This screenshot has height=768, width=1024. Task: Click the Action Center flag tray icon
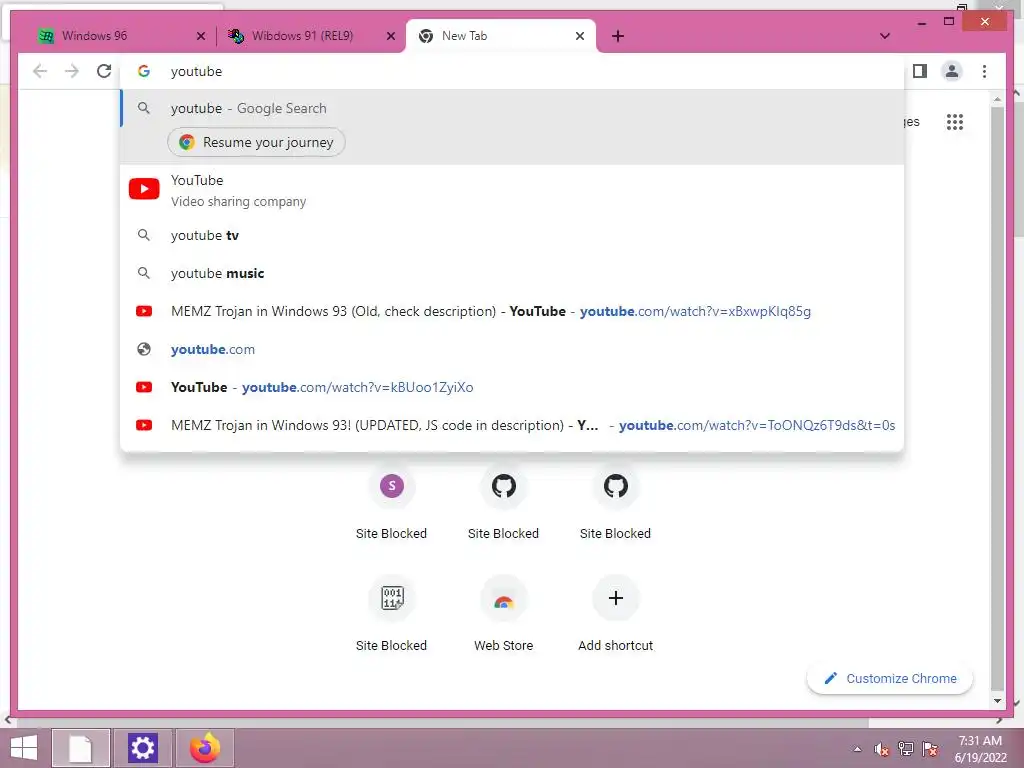pyautogui.click(x=930, y=749)
